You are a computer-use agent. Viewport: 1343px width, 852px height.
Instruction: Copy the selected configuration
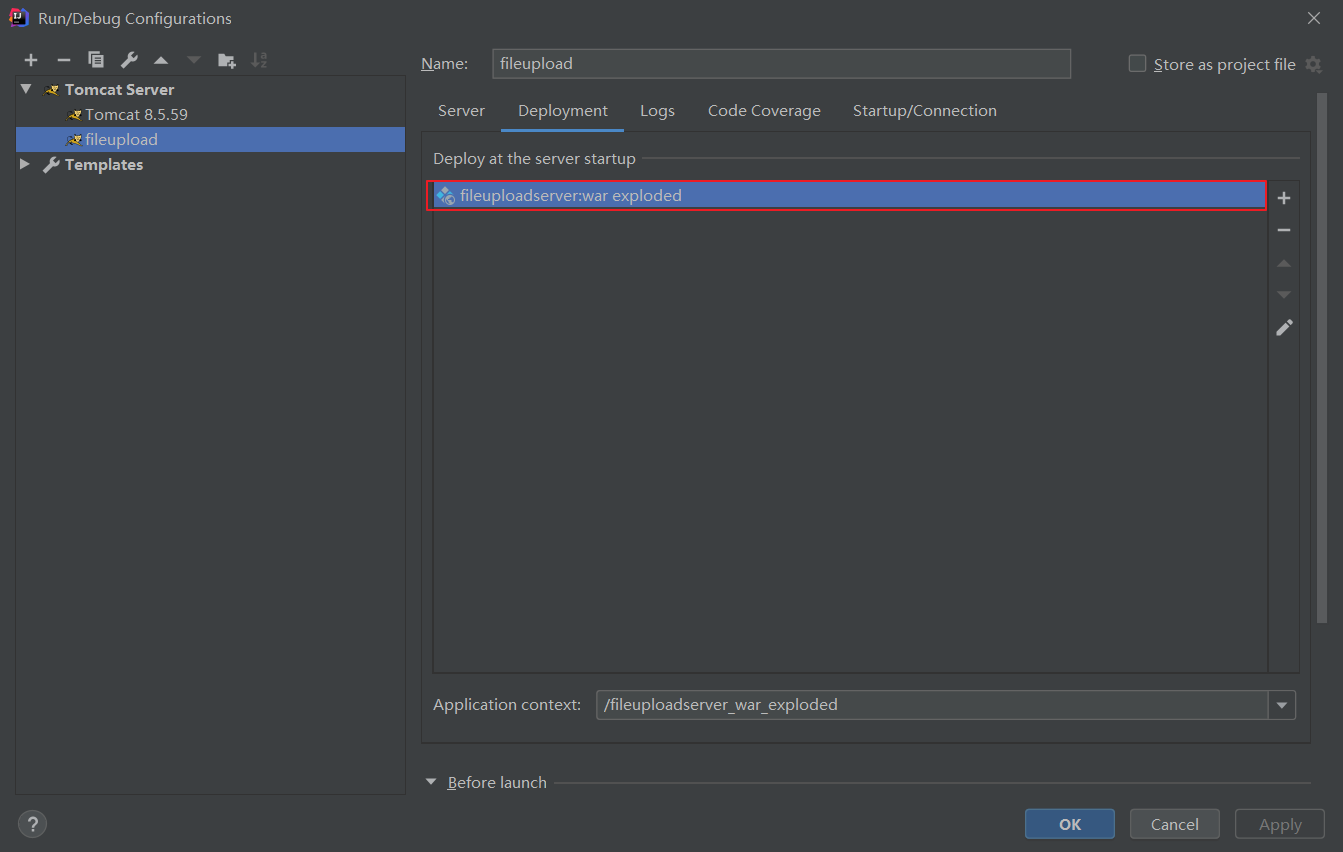click(x=96, y=60)
